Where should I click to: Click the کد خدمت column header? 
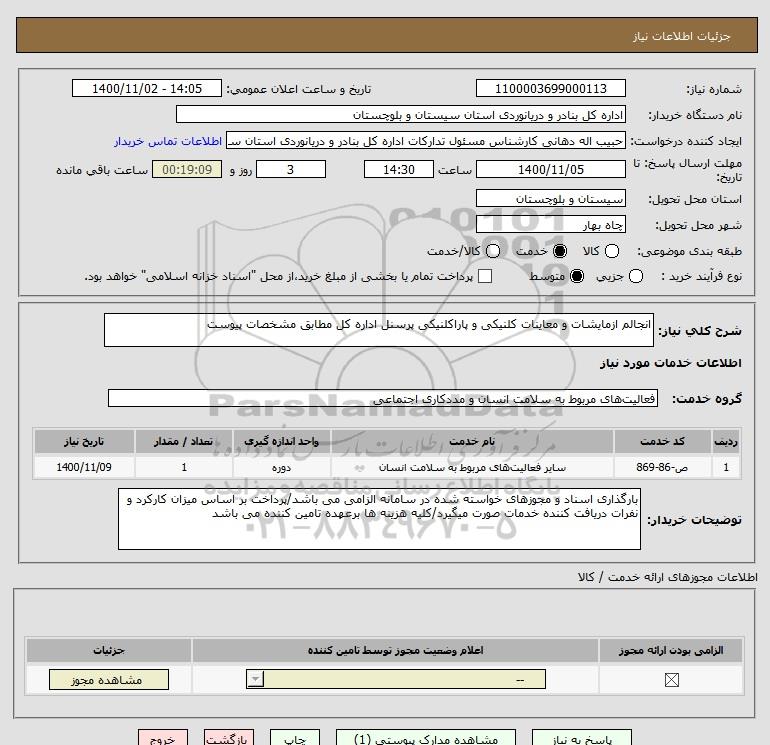coord(662,441)
